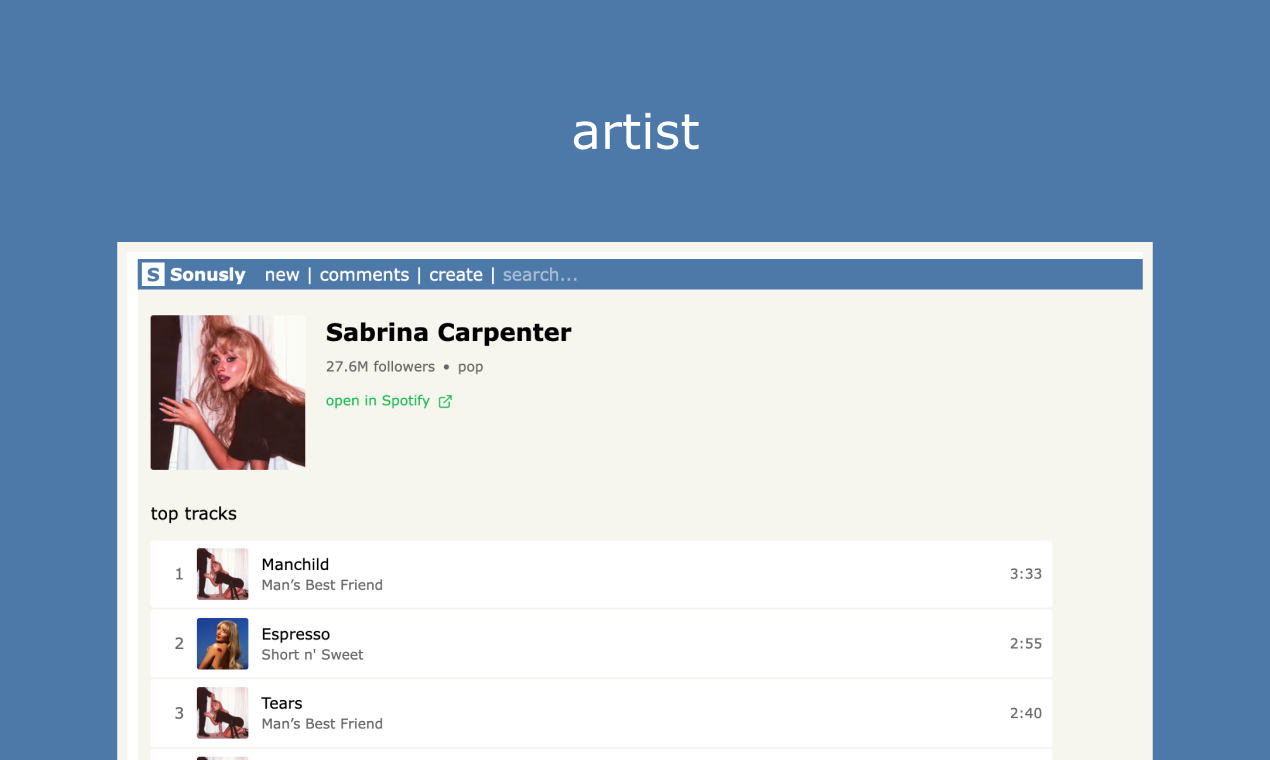This screenshot has width=1270, height=760.
Task: Open the "new" navigation item
Action: point(282,274)
